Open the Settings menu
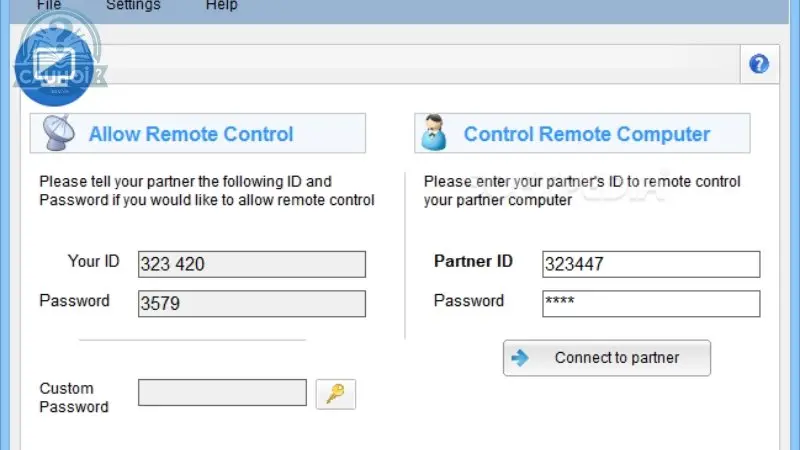 point(133,5)
